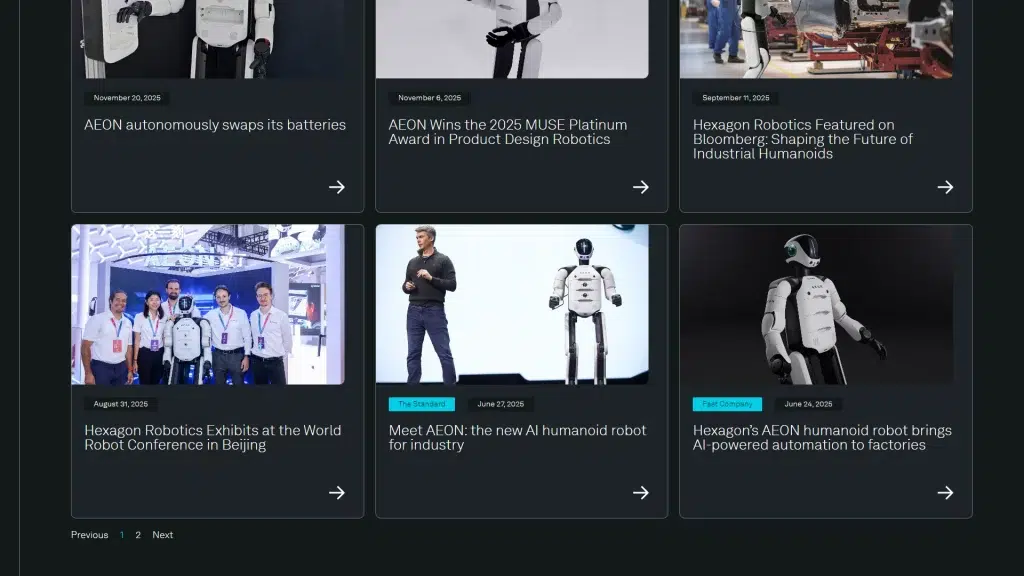Go to pagination page 2

click(x=138, y=535)
